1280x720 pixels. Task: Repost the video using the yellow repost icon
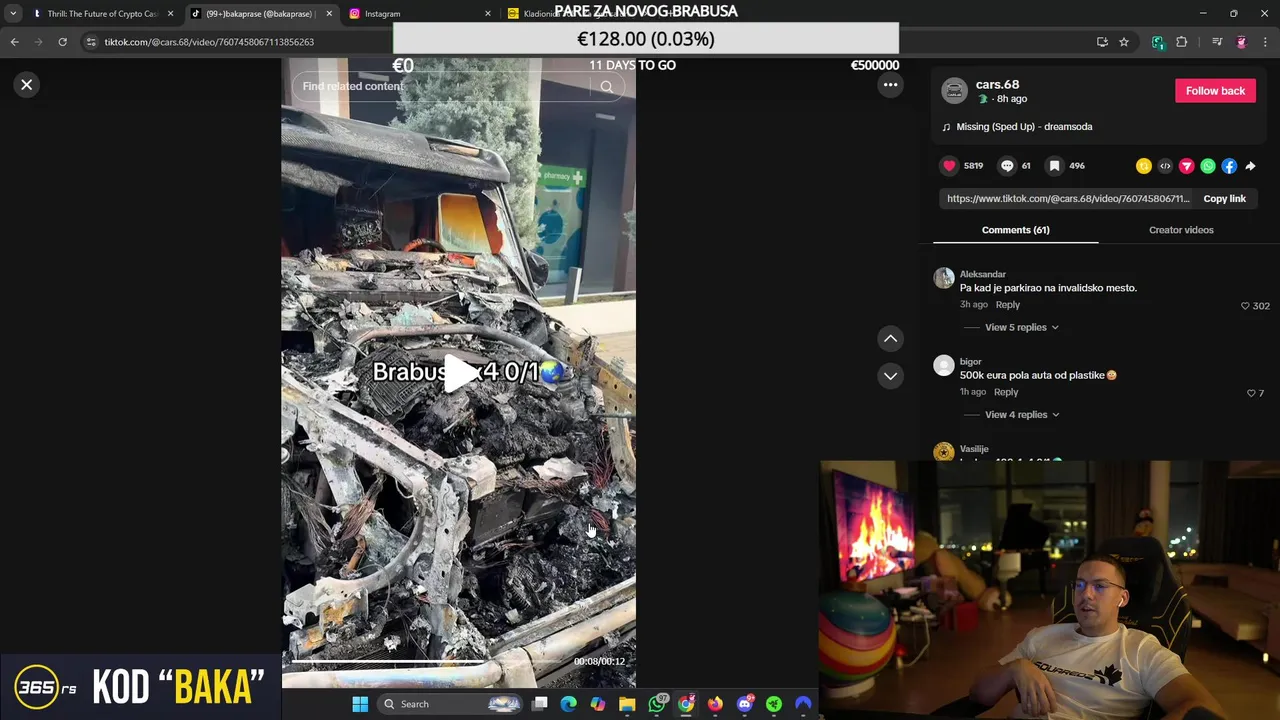pyautogui.click(x=1144, y=166)
